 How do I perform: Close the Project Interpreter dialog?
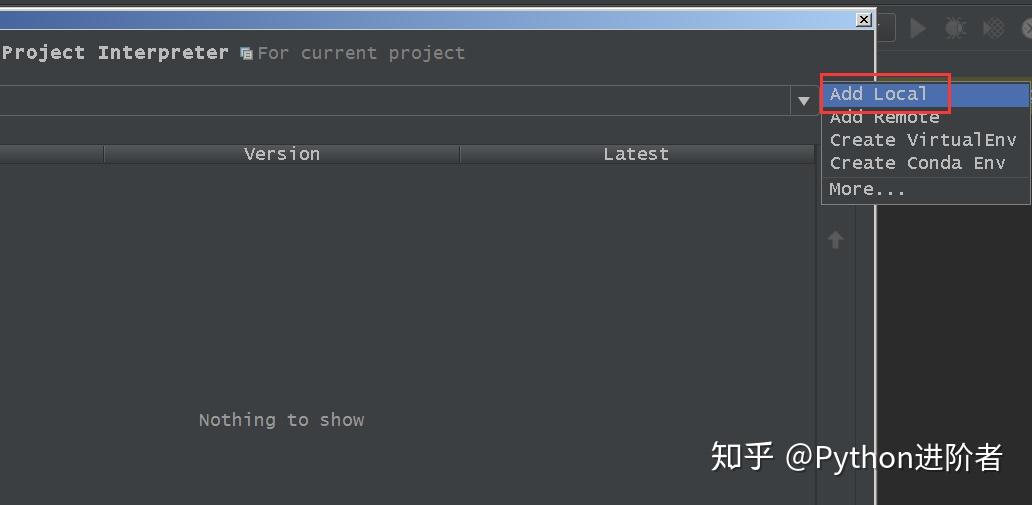(864, 19)
